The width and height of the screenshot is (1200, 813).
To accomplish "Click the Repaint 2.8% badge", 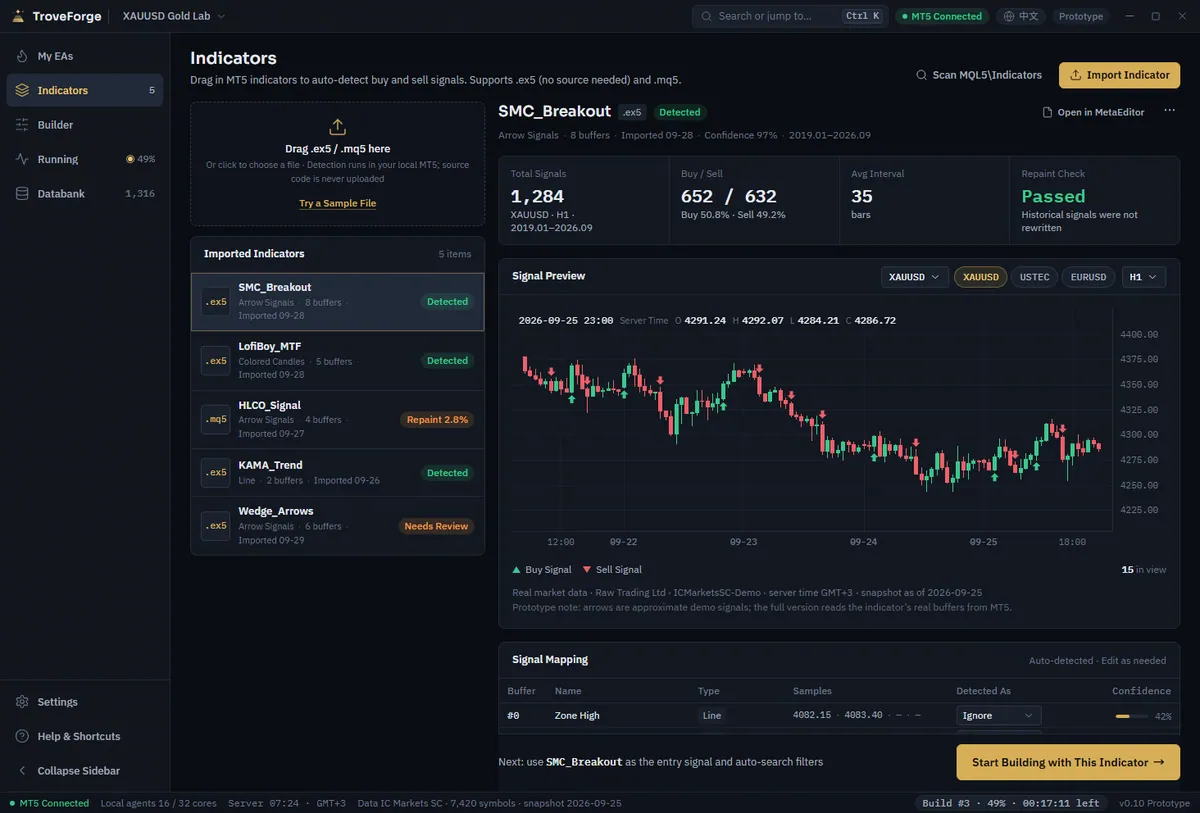I will tap(437, 420).
